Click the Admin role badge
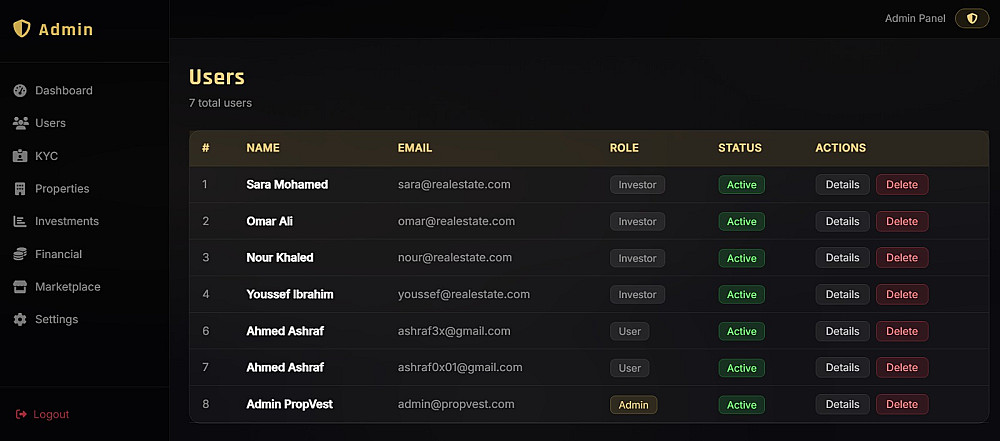1000x441 pixels. [x=633, y=404]
